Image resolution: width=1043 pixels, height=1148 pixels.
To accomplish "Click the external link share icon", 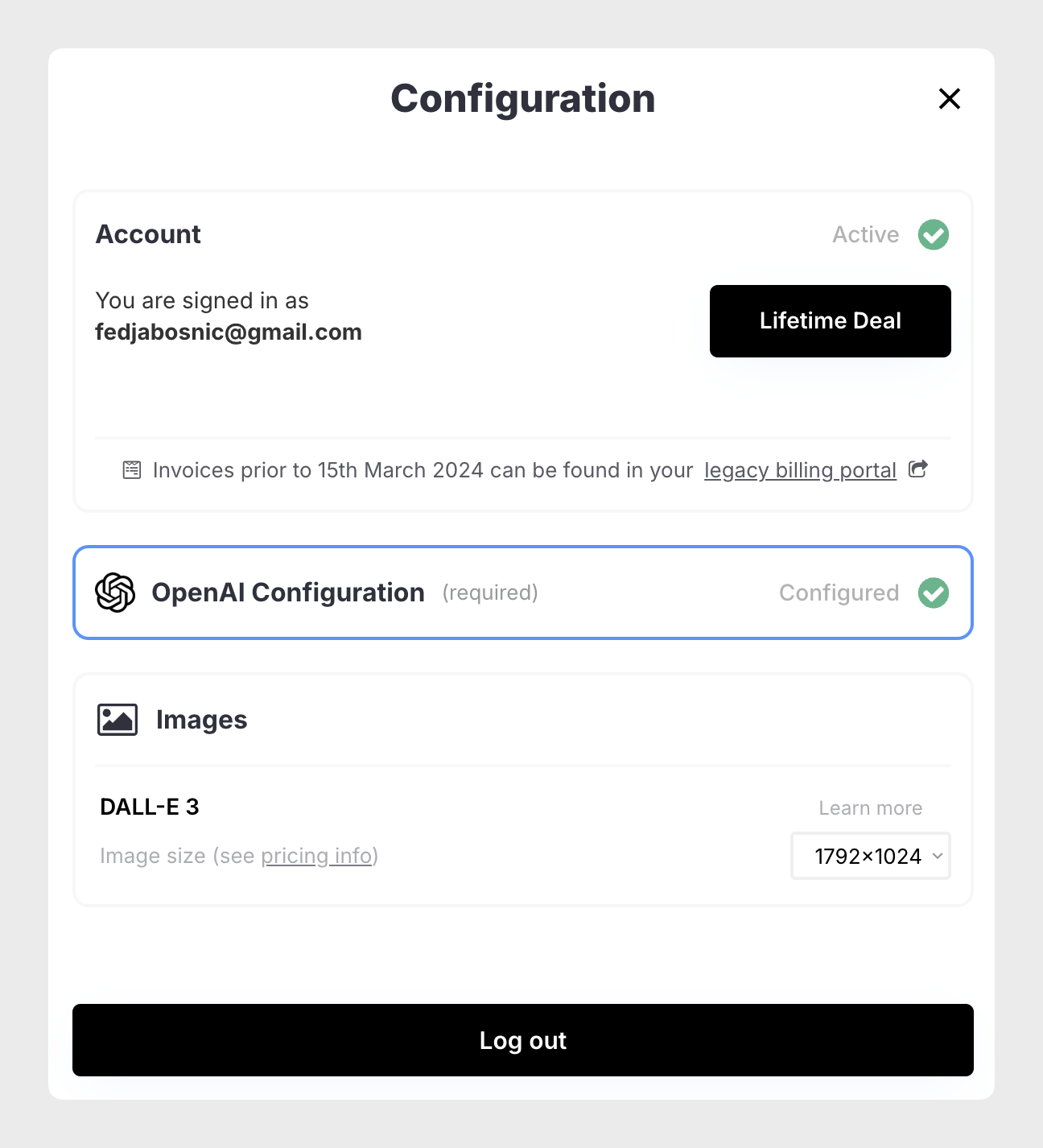I will (918, 469).
